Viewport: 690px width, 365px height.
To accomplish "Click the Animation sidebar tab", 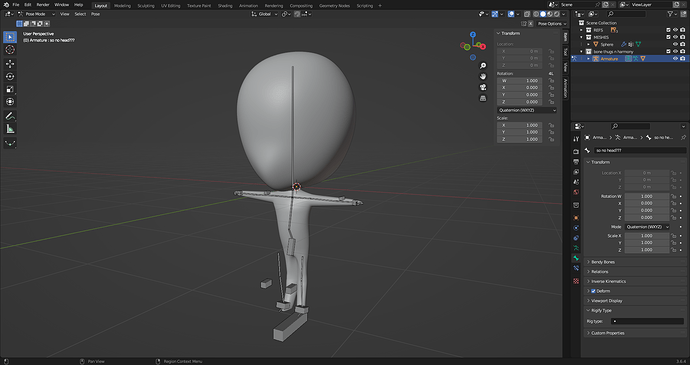I will (565, 88).
